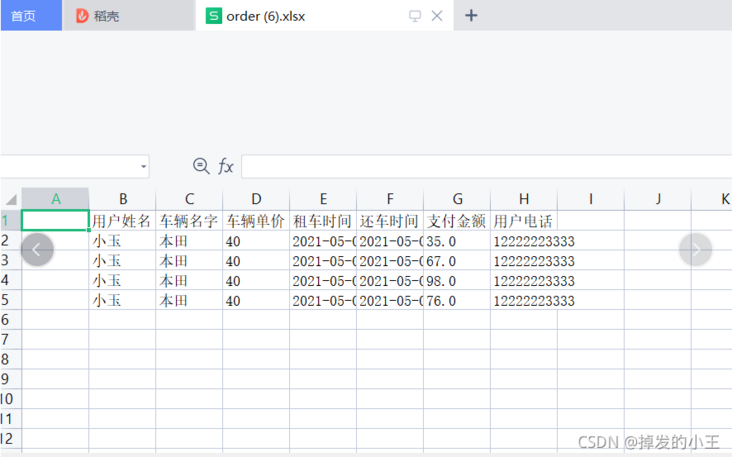Screen dimensions: 732x457
Task: Click cell containing 车辆单价
Action: pyautogui.click(x=256, y=221)
